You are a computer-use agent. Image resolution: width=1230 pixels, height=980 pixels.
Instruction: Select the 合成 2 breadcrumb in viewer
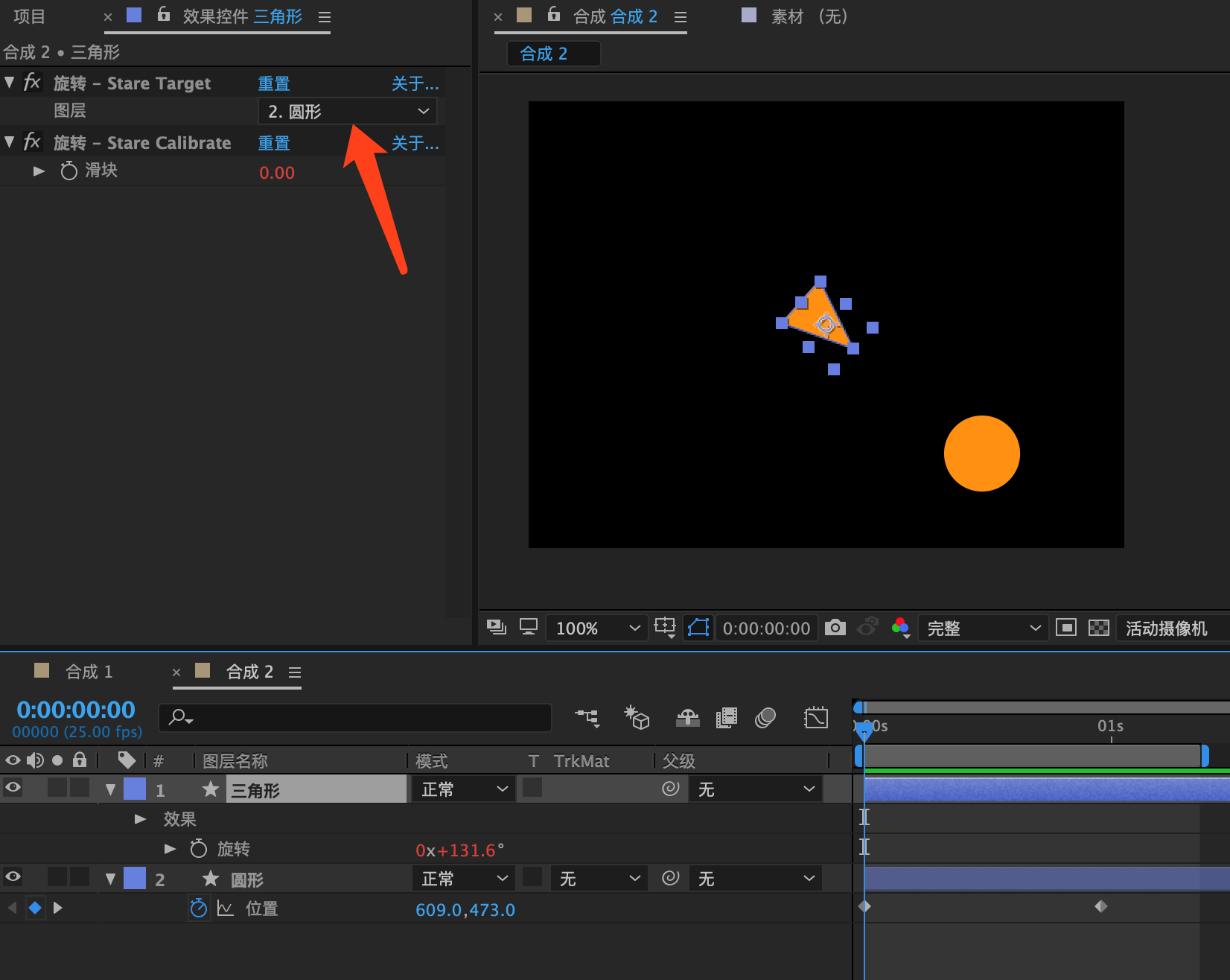tap(552, 54)
